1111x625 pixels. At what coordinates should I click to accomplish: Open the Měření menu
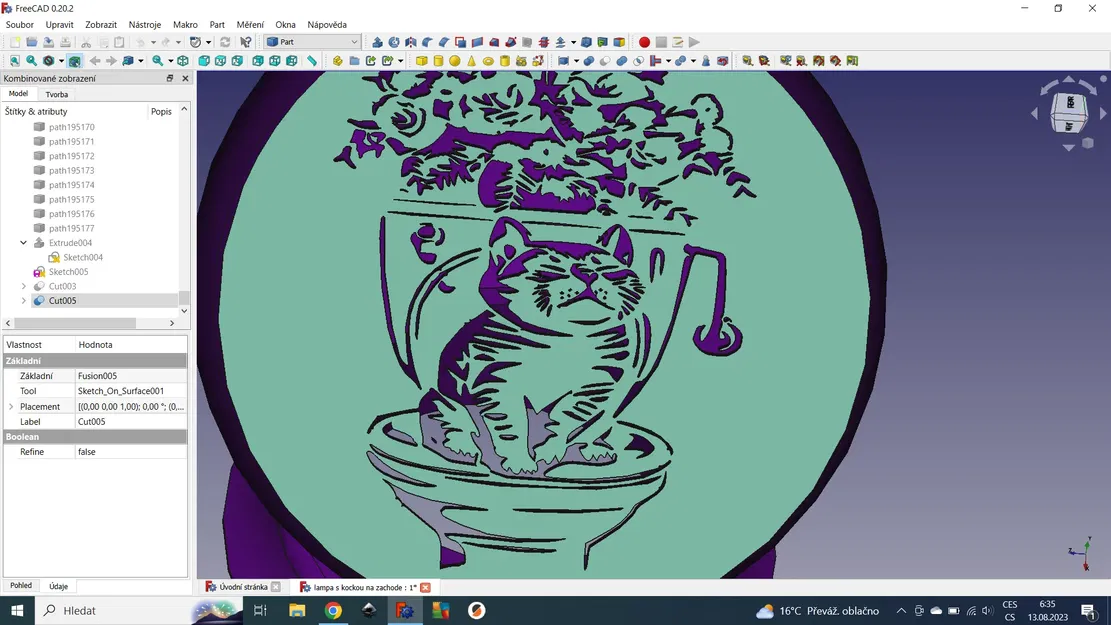coord(249,24)
